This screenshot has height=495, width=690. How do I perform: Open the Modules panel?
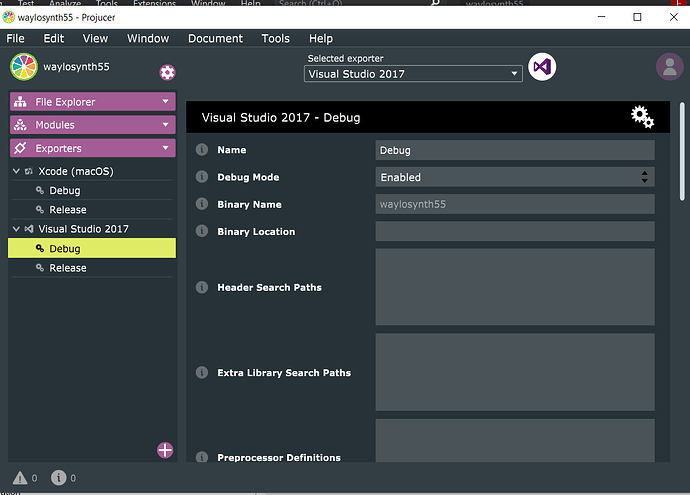[x=92, y=125]
